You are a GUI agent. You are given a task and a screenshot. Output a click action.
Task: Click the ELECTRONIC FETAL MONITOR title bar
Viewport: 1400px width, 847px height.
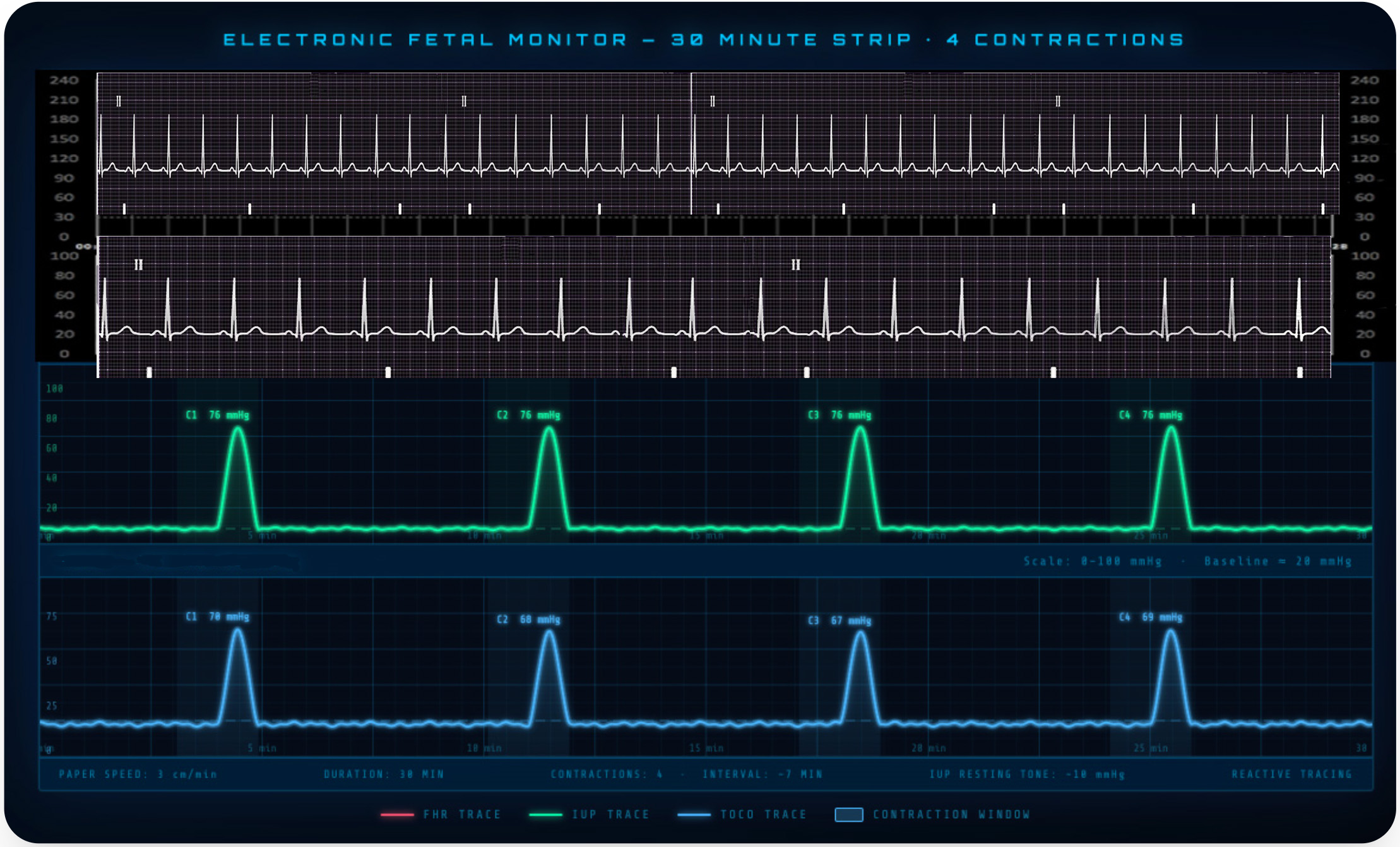(700, 39)
